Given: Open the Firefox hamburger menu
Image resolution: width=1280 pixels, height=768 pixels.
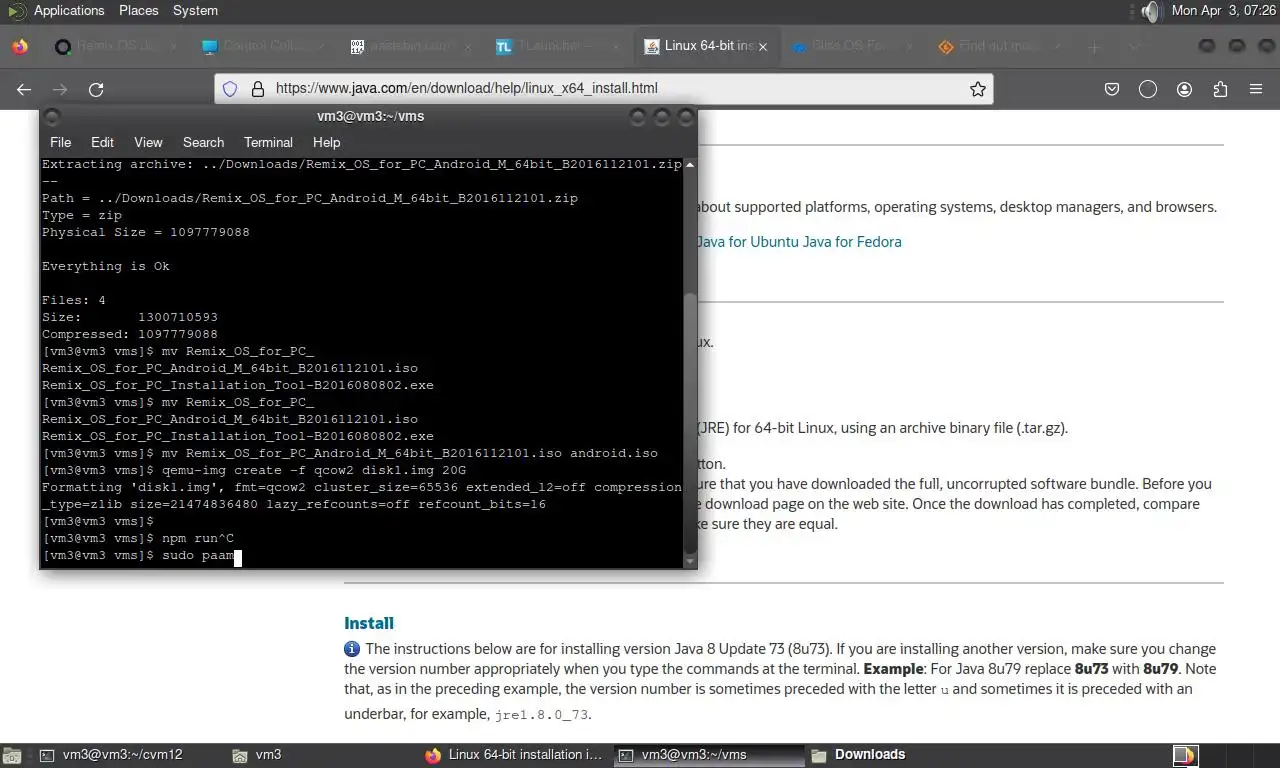Looking at the screenshot, I should click(1256, 89).
